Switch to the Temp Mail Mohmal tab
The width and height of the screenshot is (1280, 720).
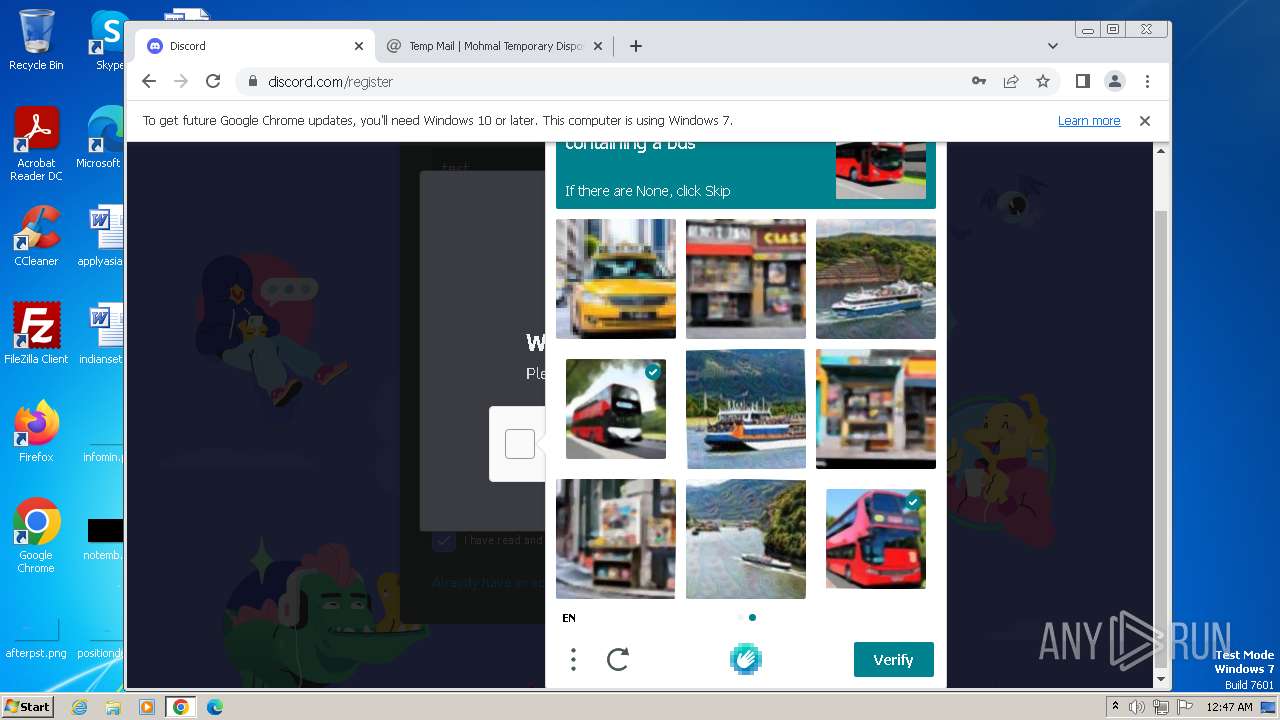[495, 46]
